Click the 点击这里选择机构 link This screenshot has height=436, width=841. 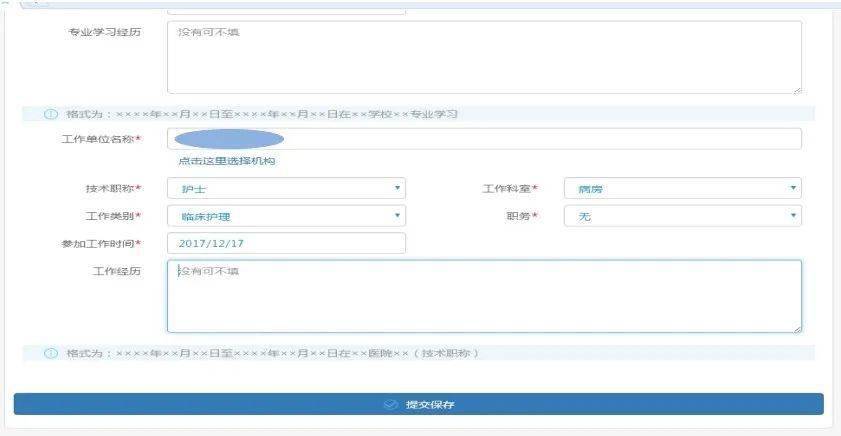(226, 161)
